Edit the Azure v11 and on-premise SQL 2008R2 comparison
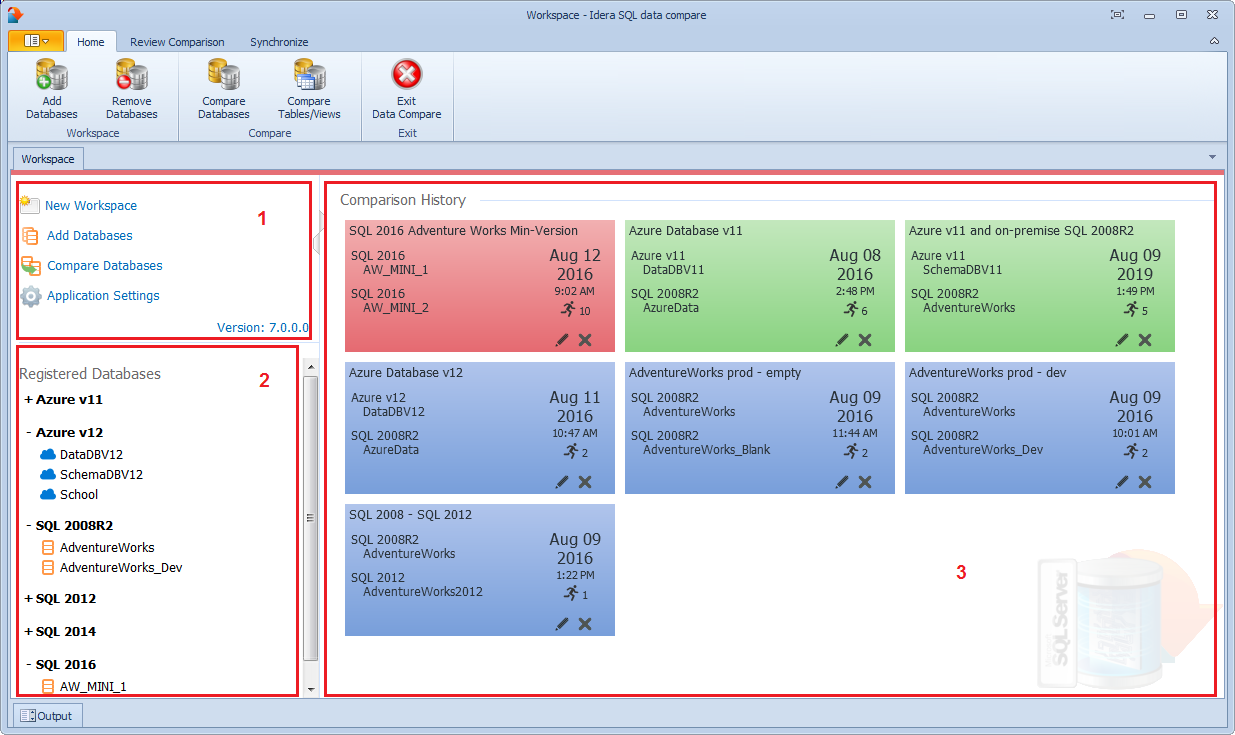Image resolution: width=1235 pixels, height=735 pixels. [1122, 340]
